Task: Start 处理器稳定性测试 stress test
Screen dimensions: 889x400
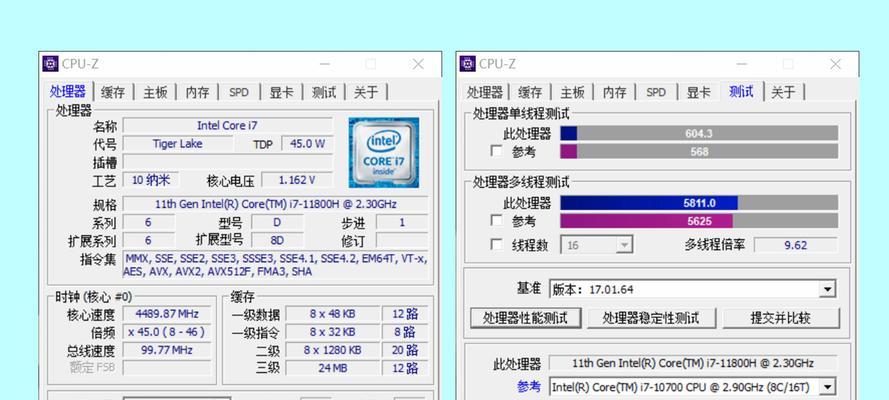Action: [651, 318]
